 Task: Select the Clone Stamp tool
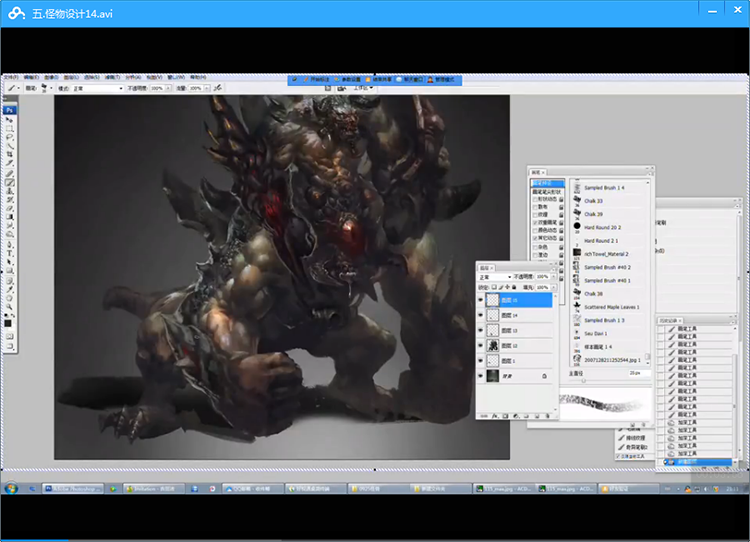click(10, 190)
